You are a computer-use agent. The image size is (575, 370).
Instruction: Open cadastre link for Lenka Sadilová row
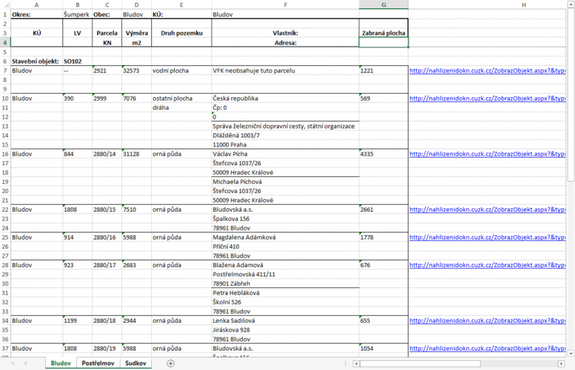coord(487,320)
